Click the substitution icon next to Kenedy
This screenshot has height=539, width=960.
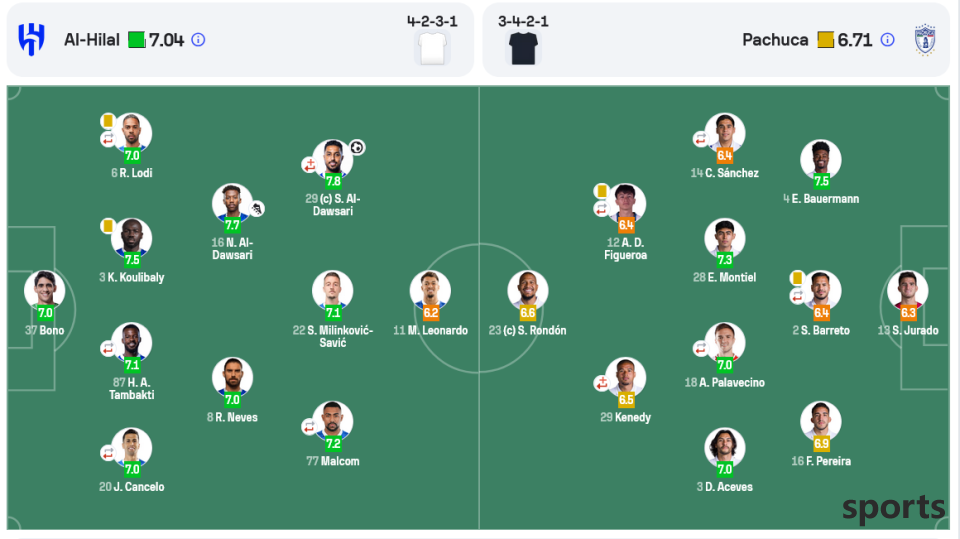[x=601, y=383]
